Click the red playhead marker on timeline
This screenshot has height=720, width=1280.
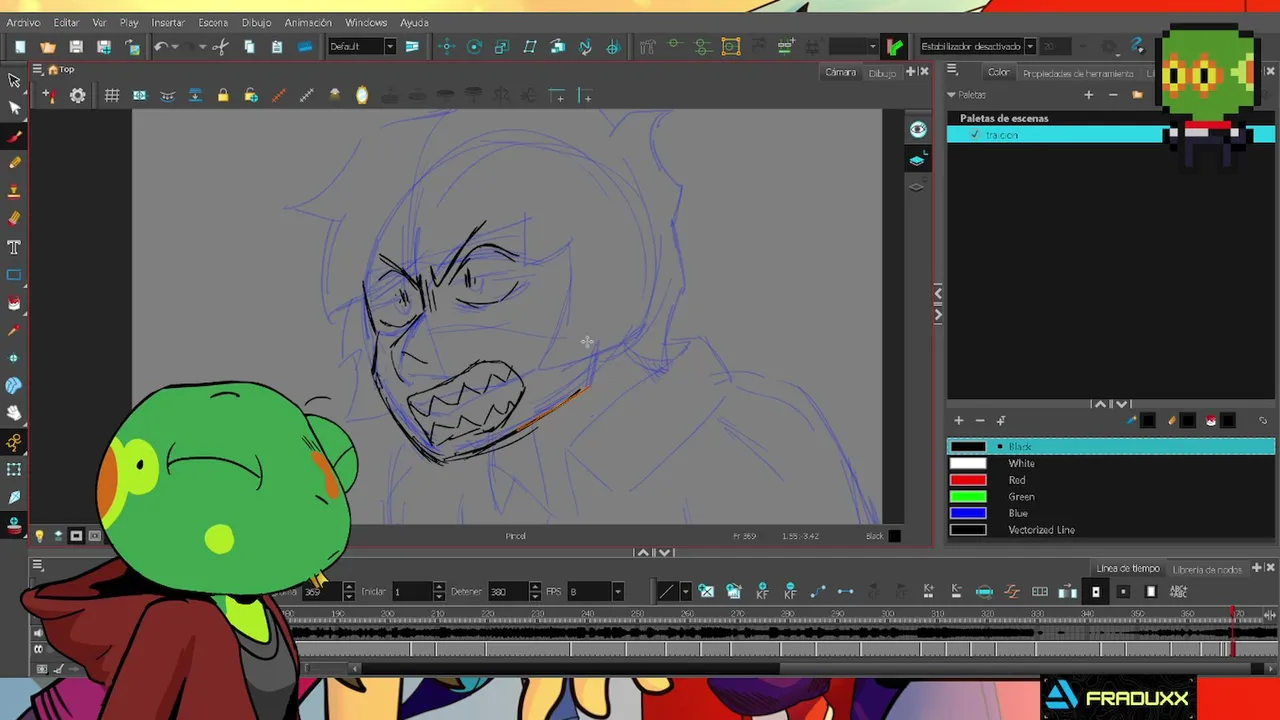(1233, 613)
